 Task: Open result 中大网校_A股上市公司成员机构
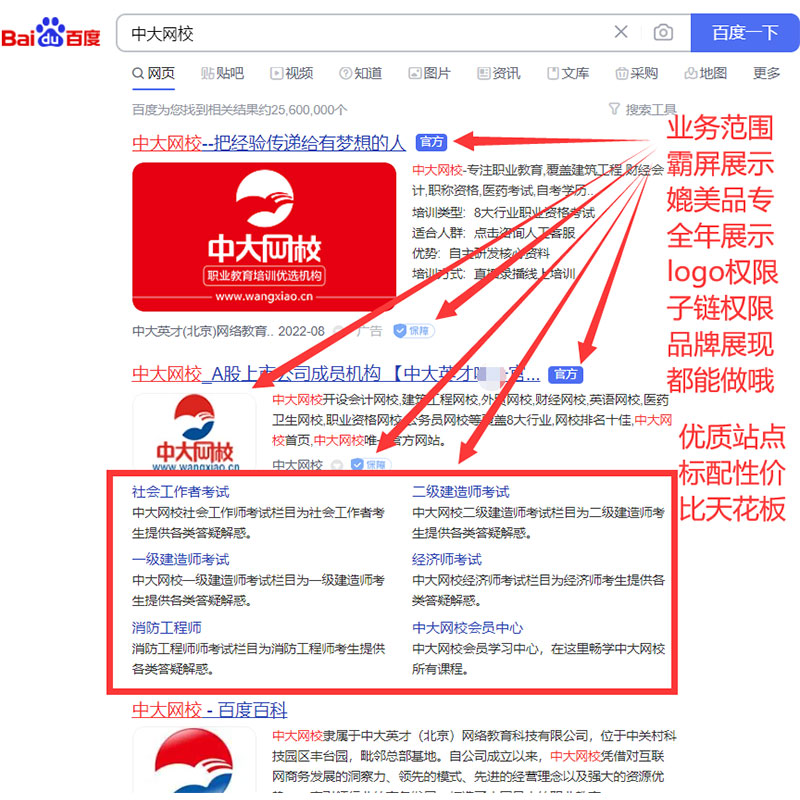336,374
